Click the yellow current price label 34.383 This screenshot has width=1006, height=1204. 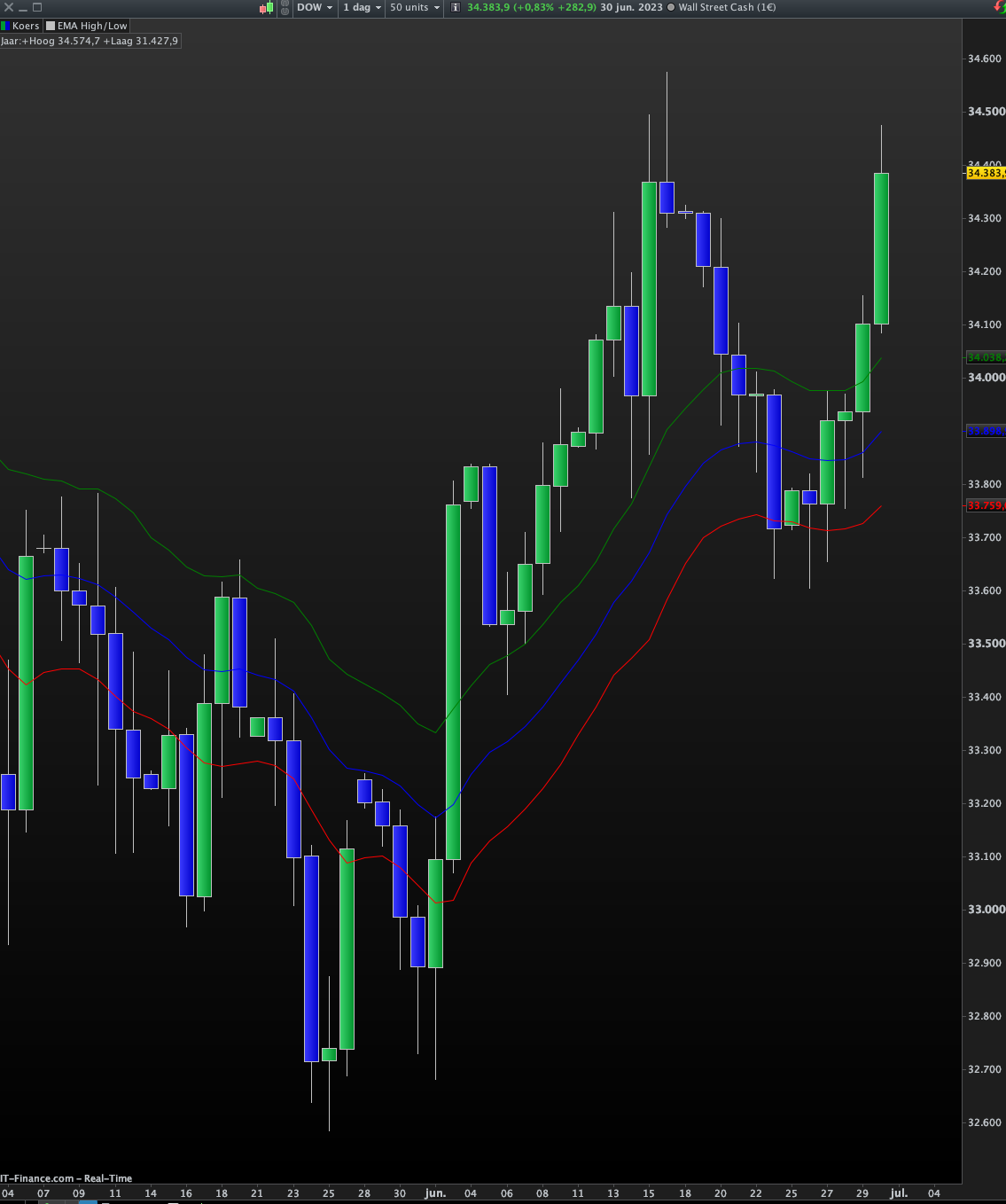[x=986, y=173]
